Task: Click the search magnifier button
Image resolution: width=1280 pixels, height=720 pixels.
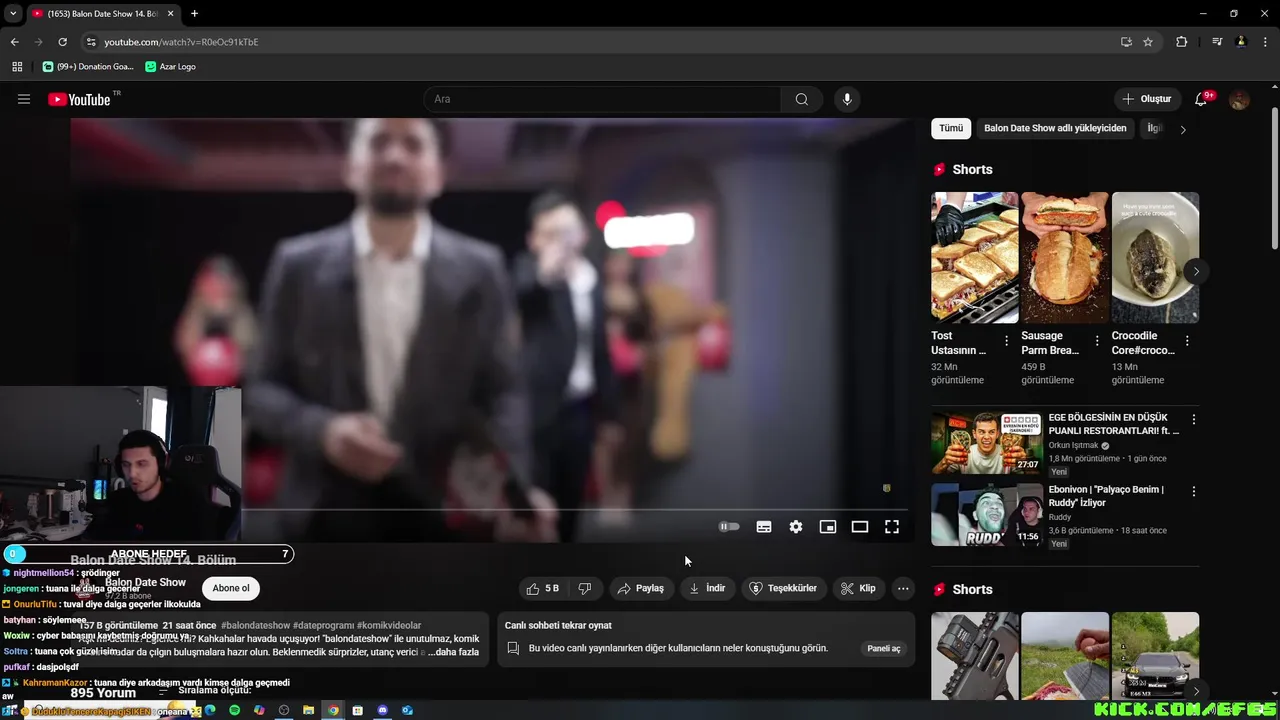Action: (801, 99)
